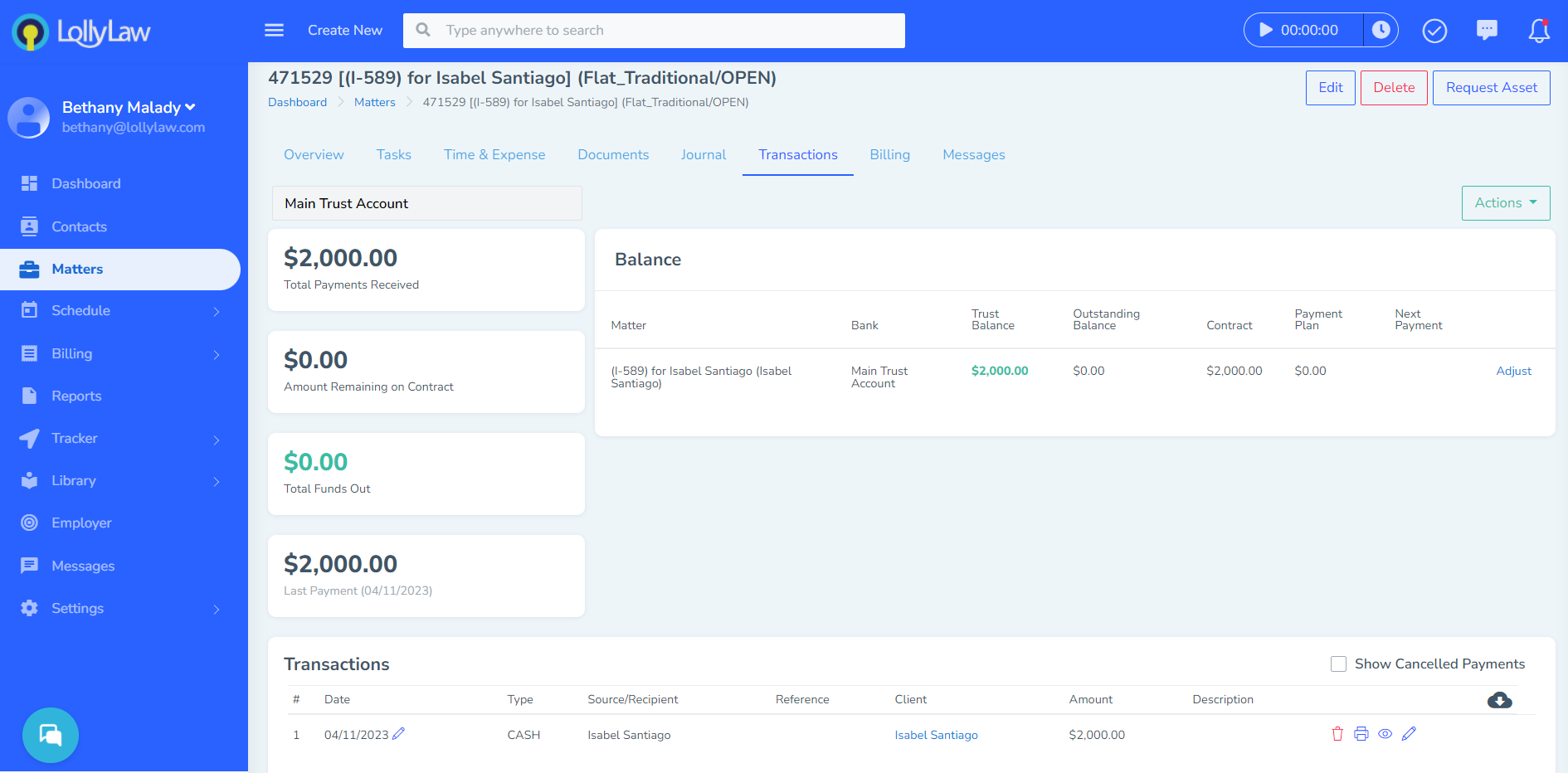This screenshot has width=1568, height=773.
Task: Click the red trash icon on transaction row
Action: tap(1337, 734)
